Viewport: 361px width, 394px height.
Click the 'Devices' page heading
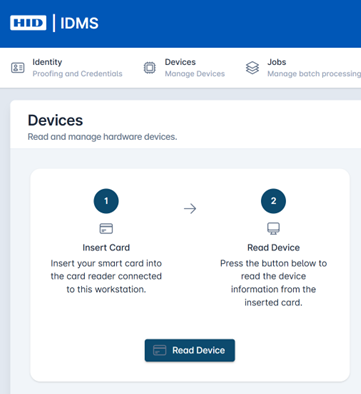(x=55, y=120)
